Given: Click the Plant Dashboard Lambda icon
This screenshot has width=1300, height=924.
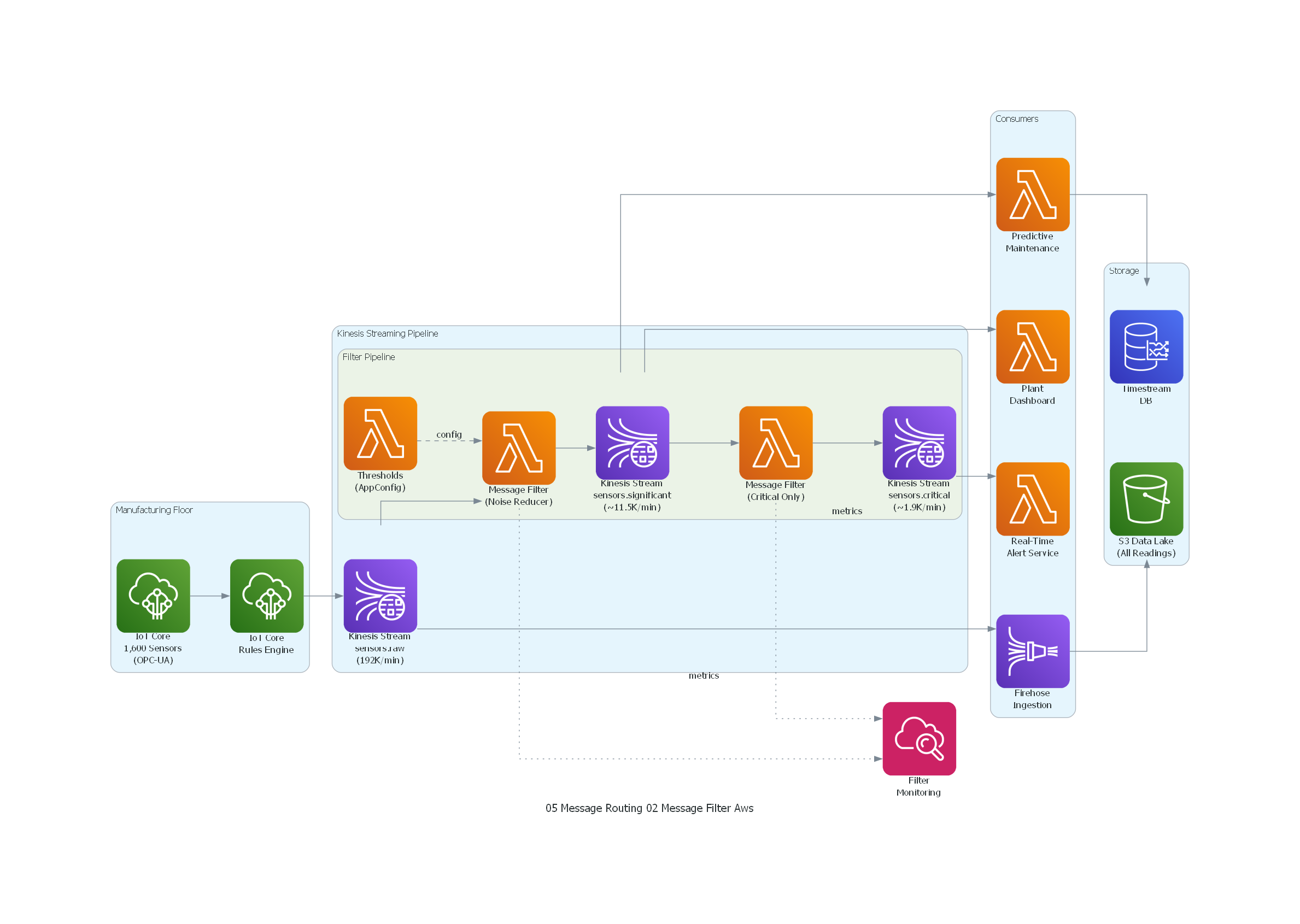Looking at the screenshot, I should [x=1032, y=346].
